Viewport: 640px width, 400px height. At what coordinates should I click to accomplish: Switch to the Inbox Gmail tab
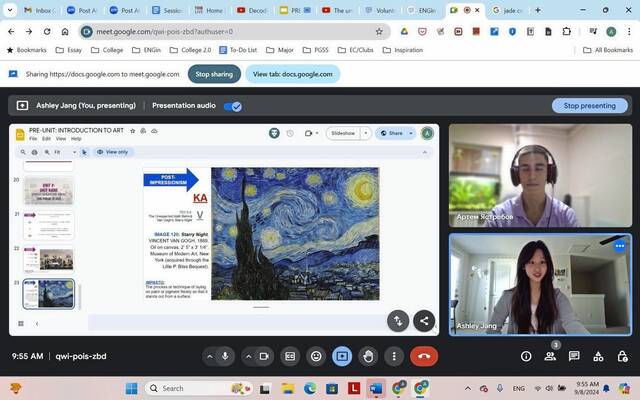click(40, 10)
